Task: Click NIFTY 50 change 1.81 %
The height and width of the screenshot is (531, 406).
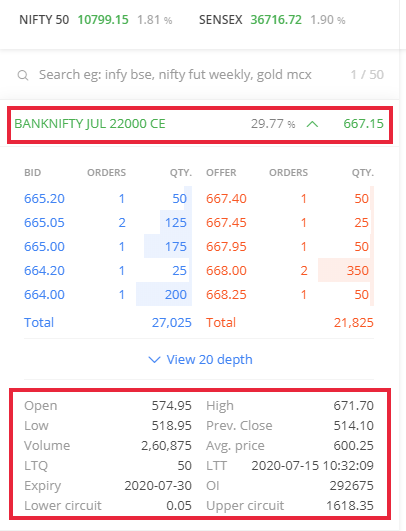Action: [x=154, y=20]
